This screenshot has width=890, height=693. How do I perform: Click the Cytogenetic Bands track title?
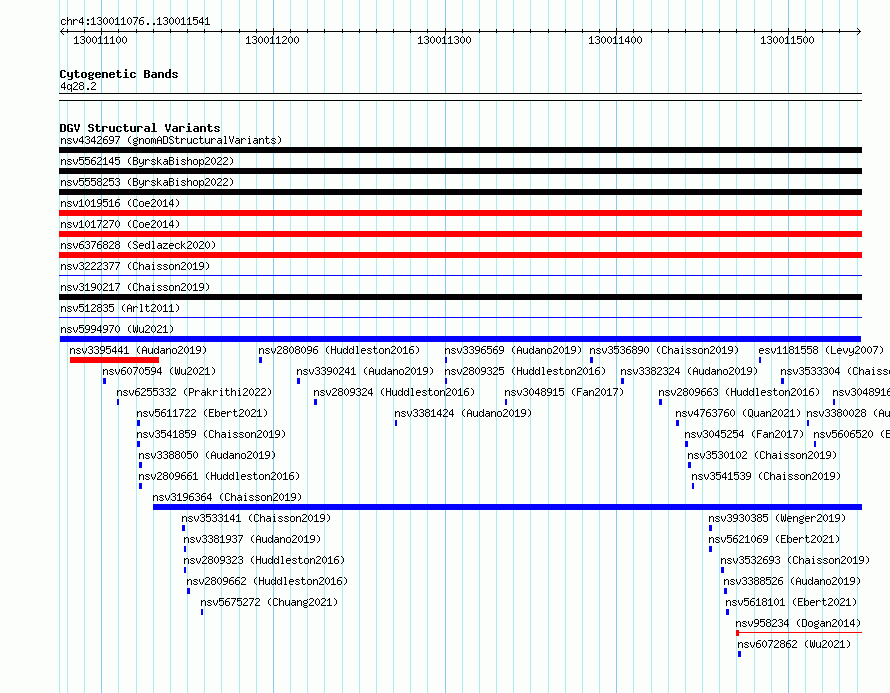[119, 74]
